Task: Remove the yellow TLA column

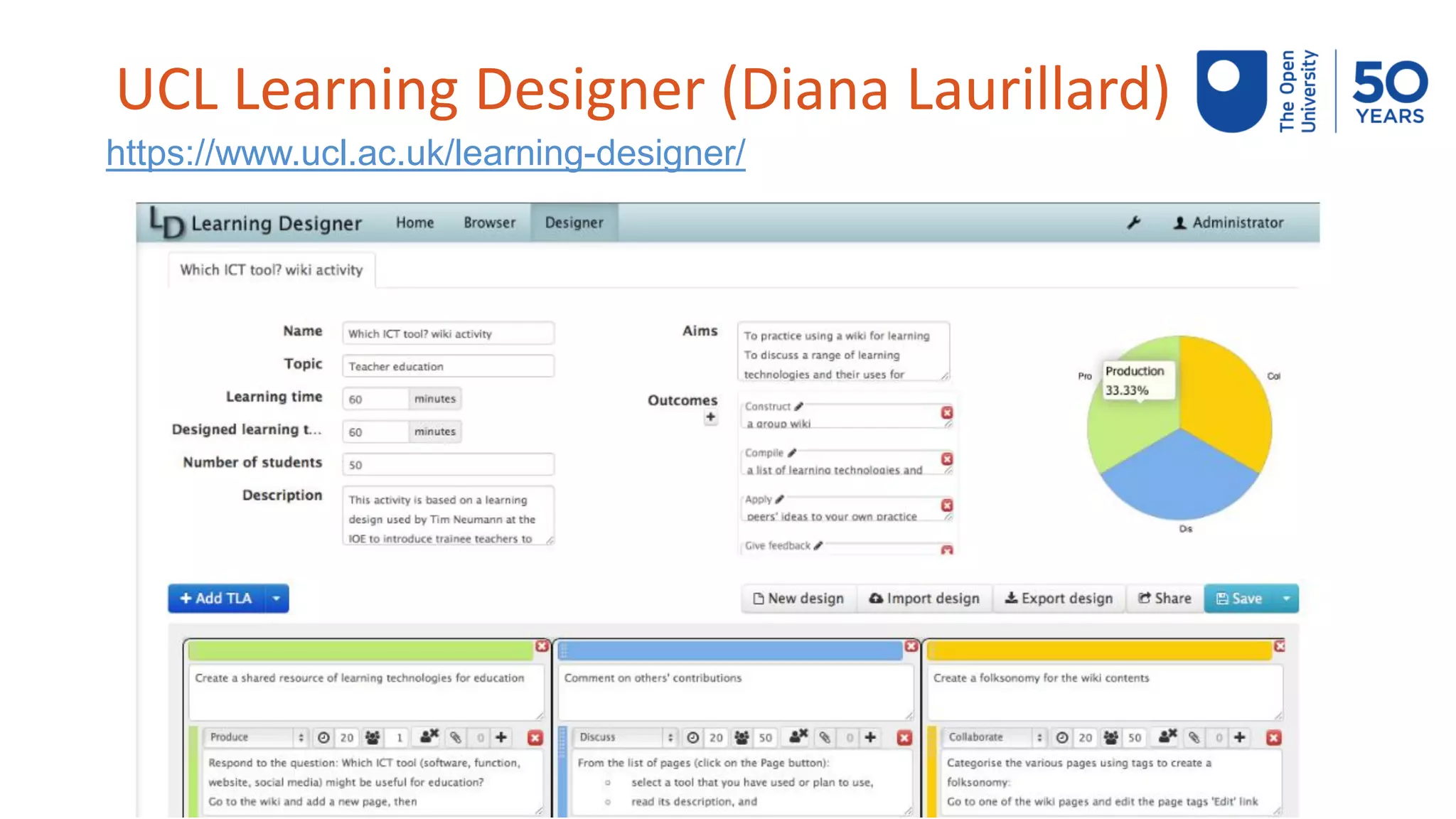Action: click(1280, 646)
